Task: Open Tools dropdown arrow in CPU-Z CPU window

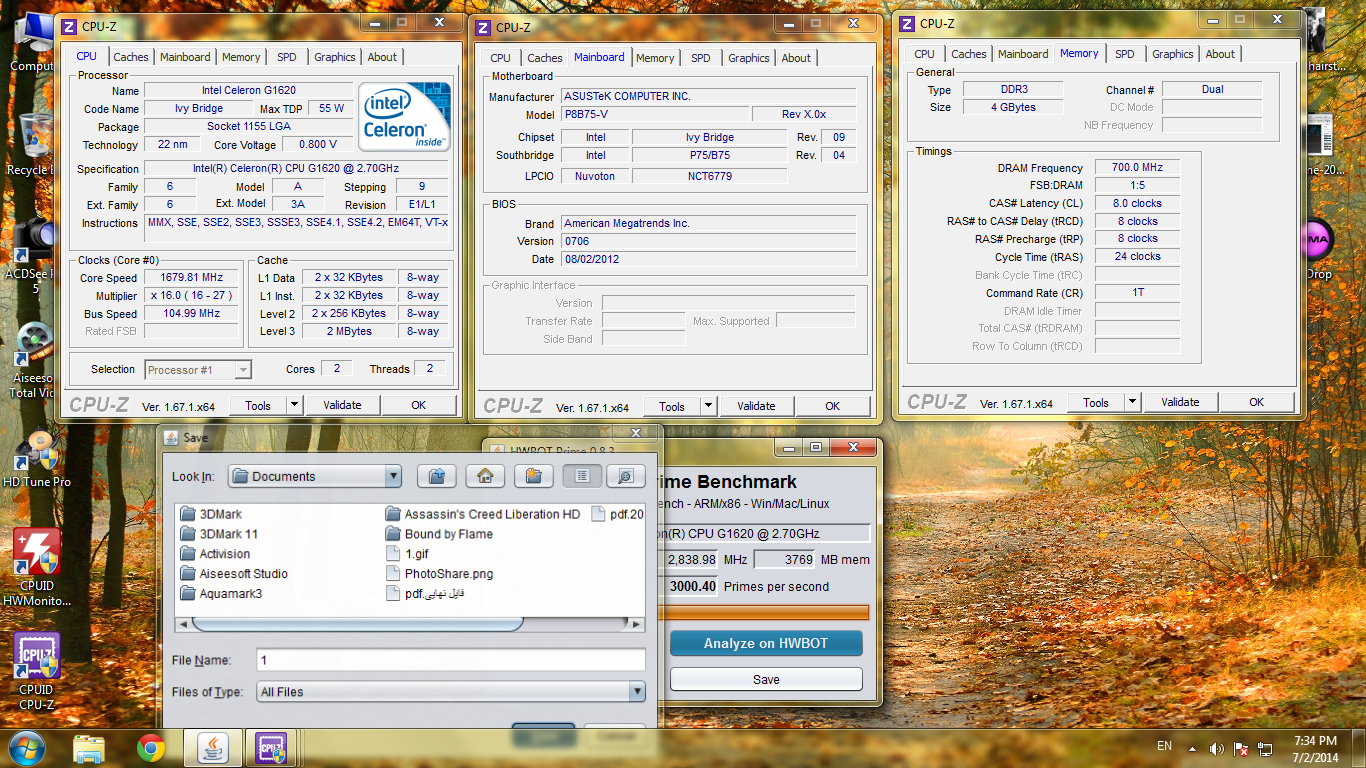Action: pos(295,405)
